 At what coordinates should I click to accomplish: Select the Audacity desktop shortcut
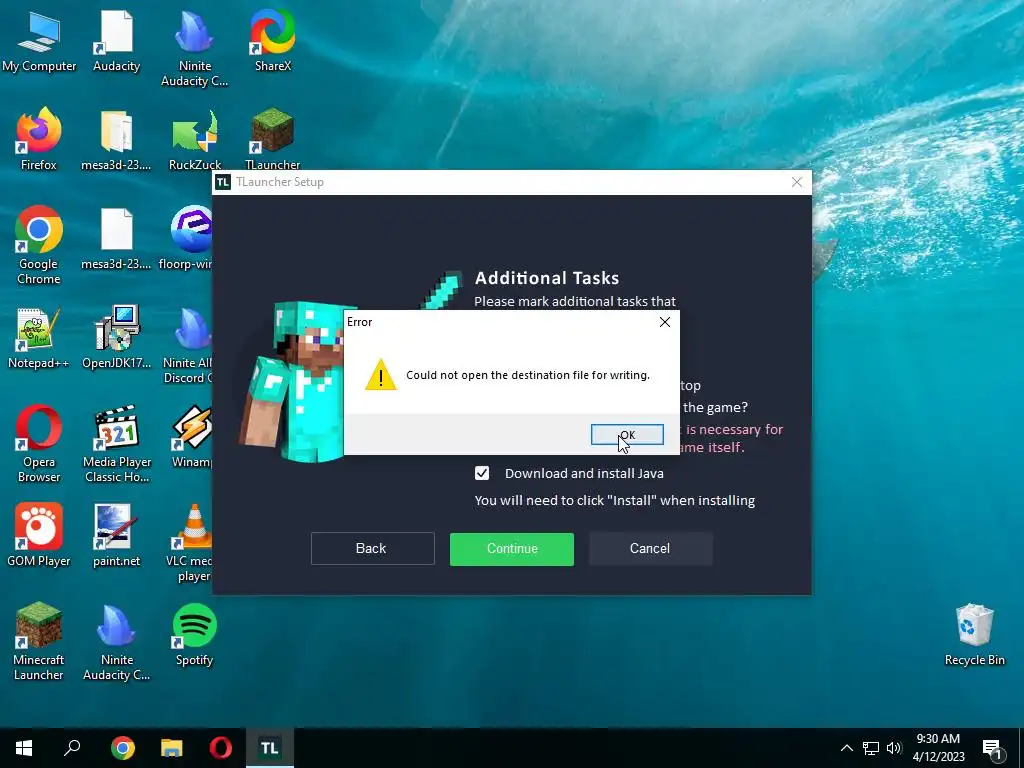116,40
